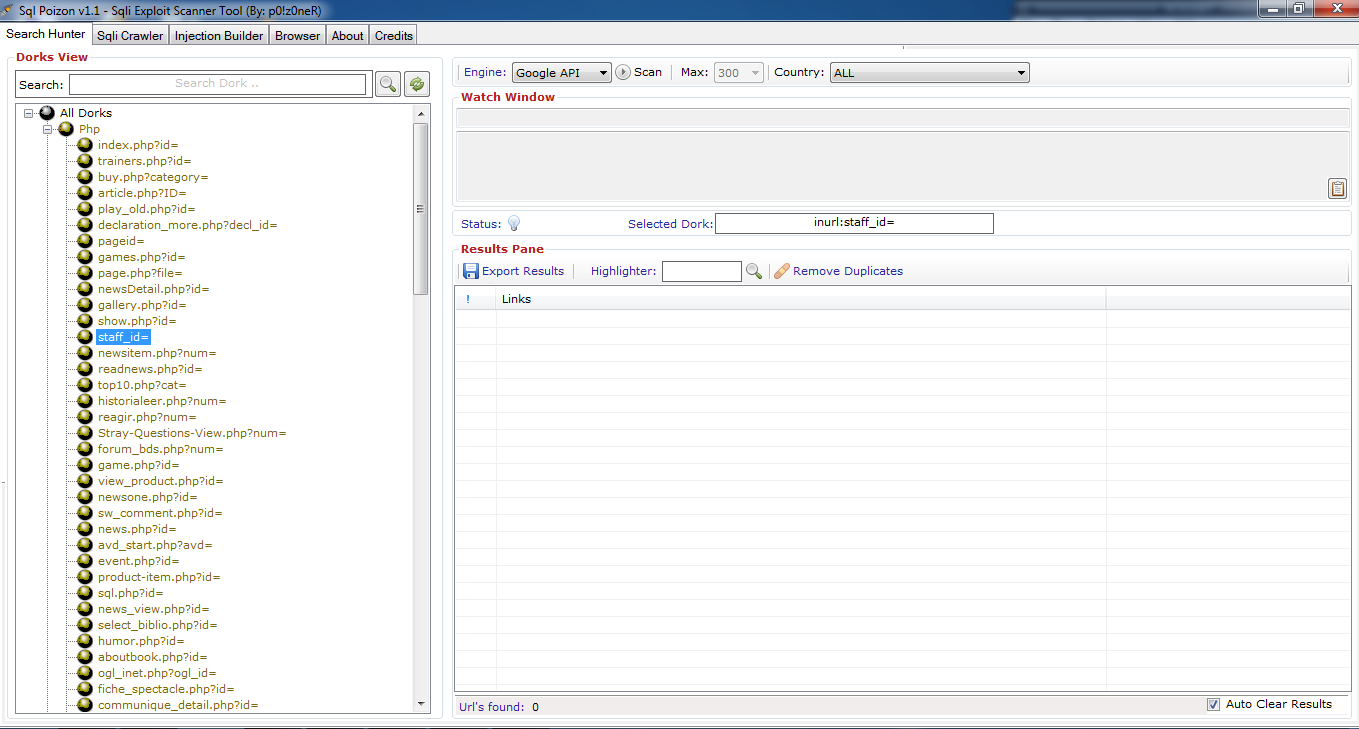Click the Scan play icon
The width and height of the screenshot is (1359, 729).
(x=623, y=72)
